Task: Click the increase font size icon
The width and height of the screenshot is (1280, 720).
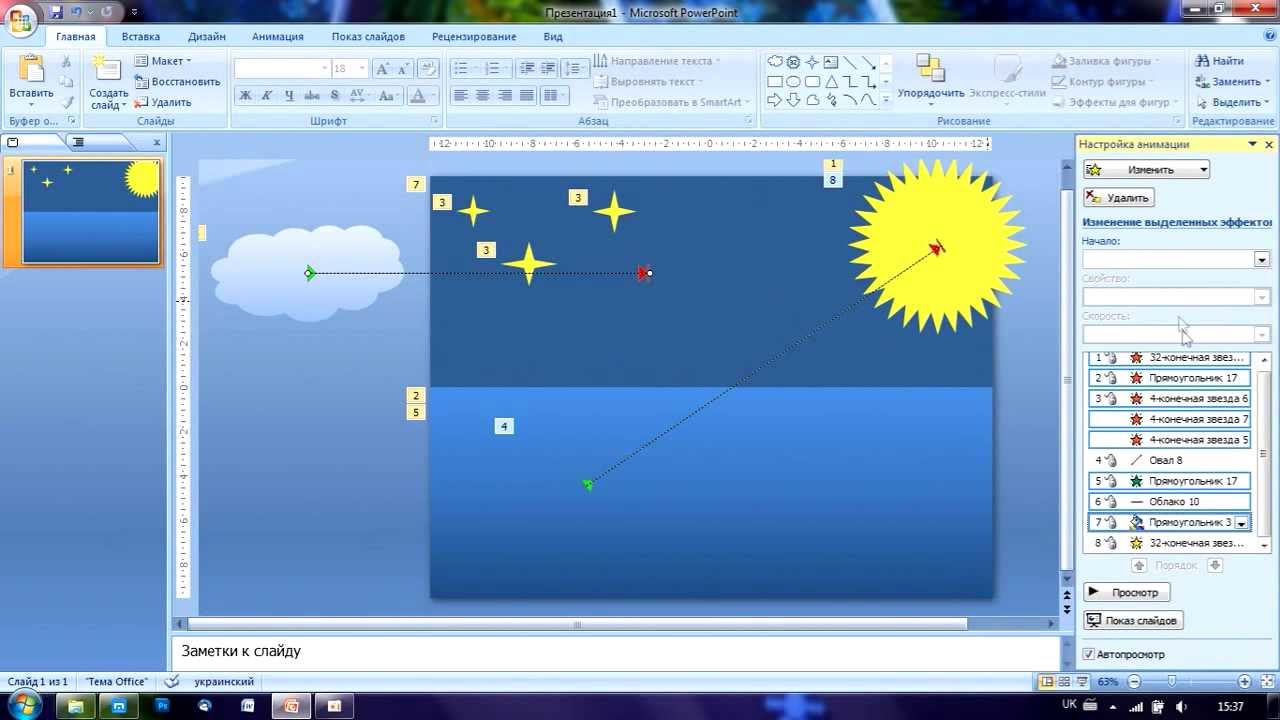Action: 382,69
